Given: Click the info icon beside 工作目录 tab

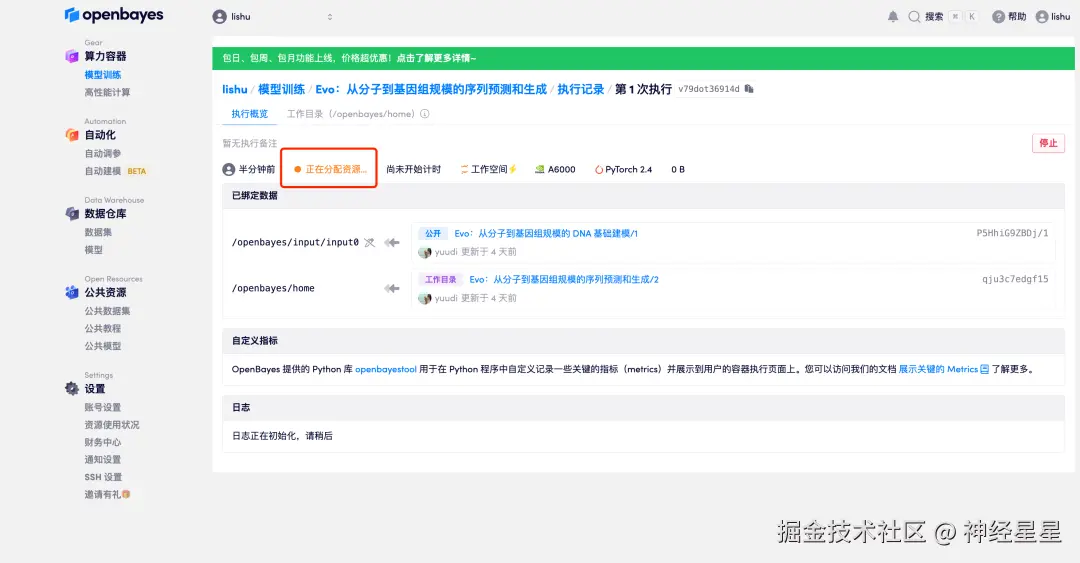Looking at the screenshot, I should [x=424, y=114].
